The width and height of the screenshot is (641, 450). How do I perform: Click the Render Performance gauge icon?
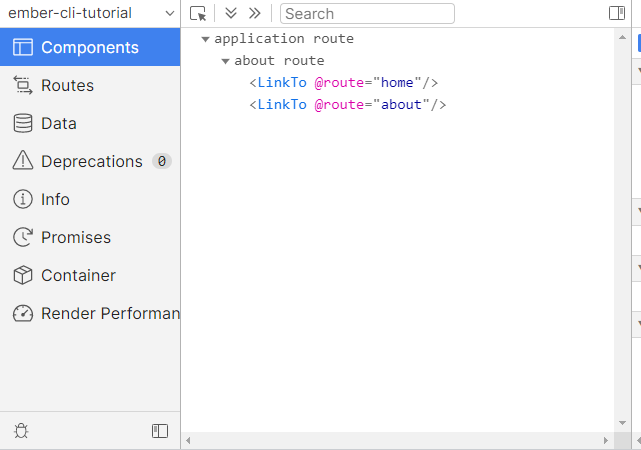(x=23, y=313)
